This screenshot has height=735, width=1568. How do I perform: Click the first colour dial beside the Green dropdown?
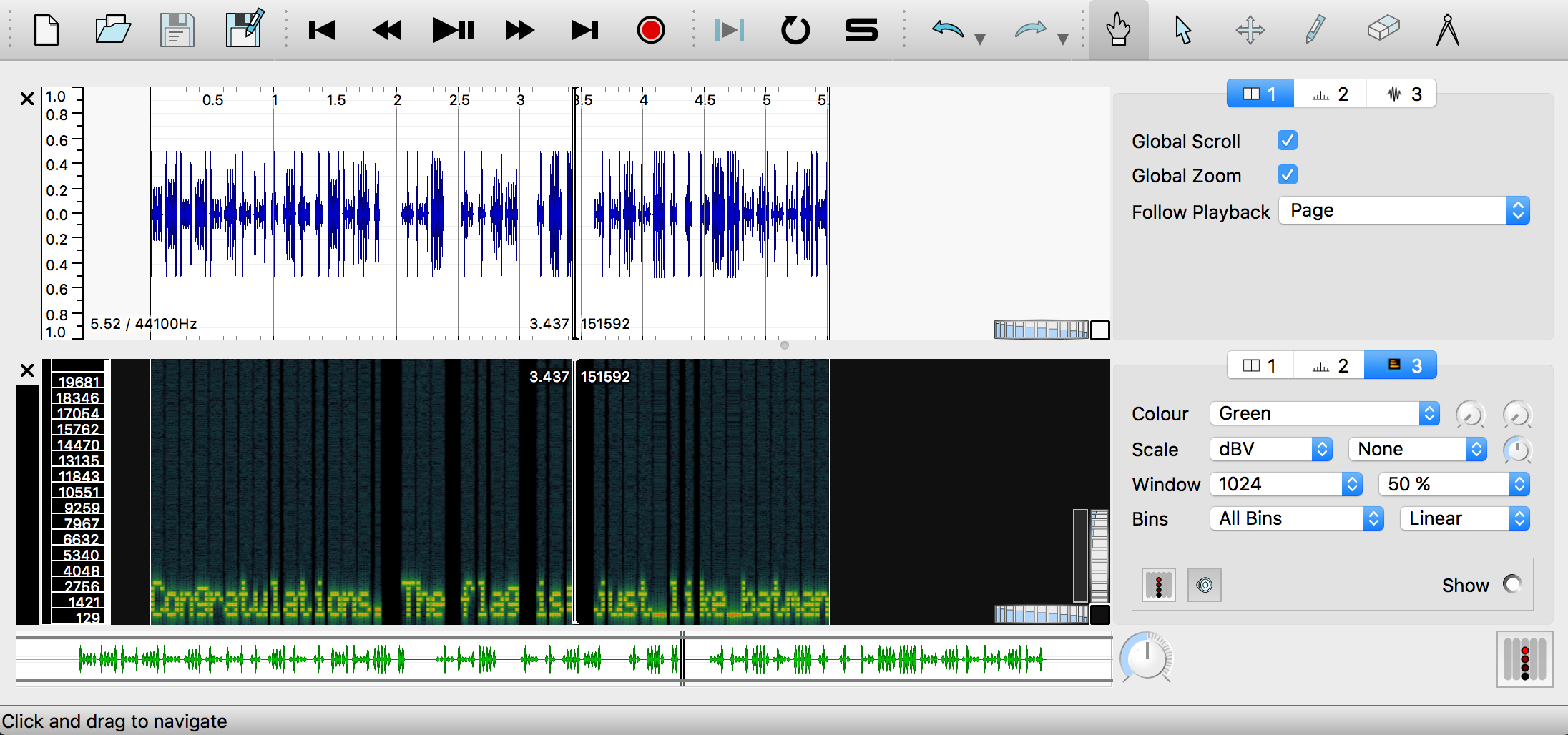[1471, 414]
